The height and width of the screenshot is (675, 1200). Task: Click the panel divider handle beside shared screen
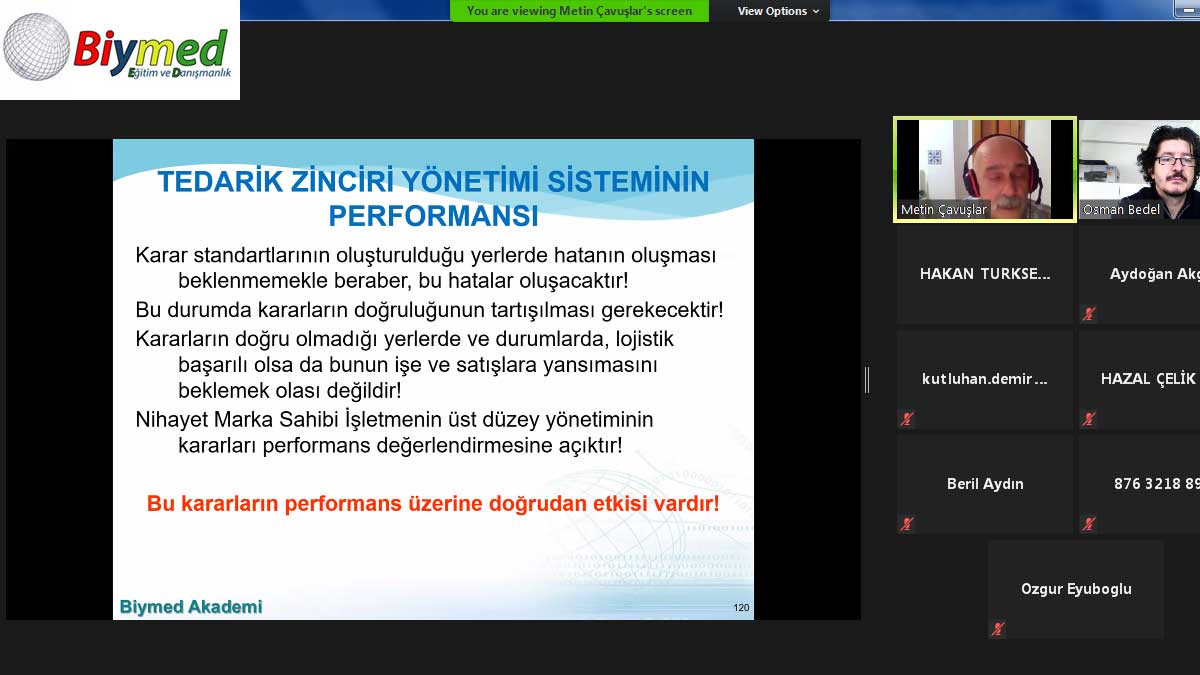[x=867, y=380]
